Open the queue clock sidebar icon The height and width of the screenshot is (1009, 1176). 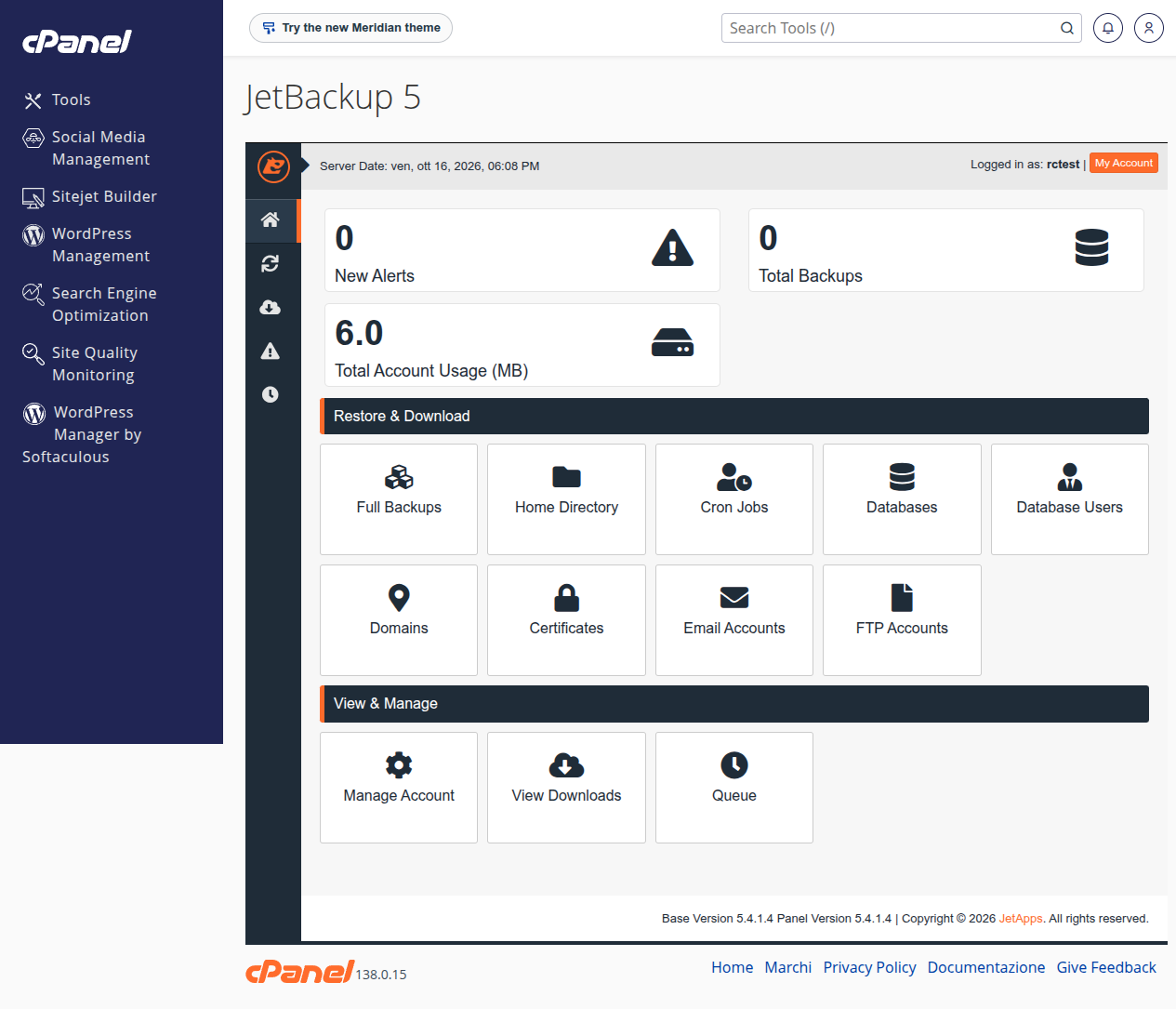(271, 394)
